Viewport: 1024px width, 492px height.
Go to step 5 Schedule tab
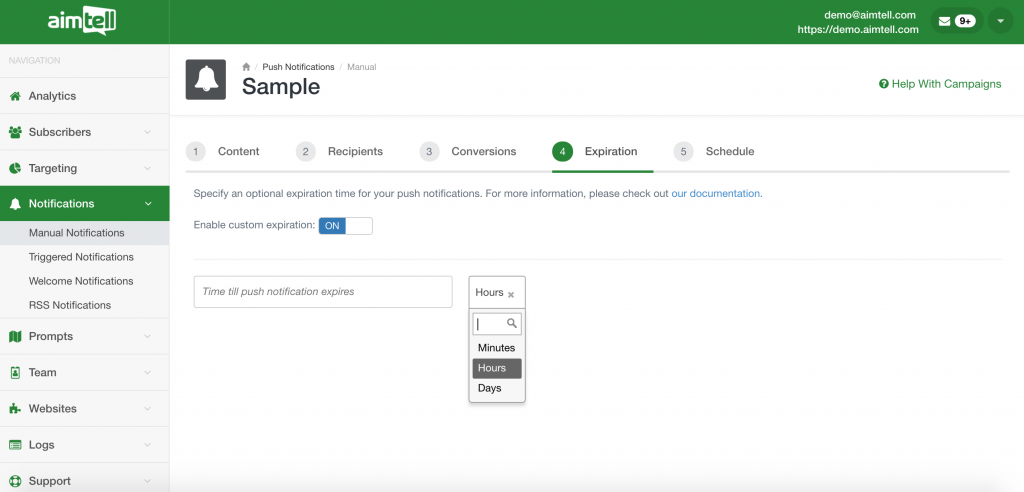tap(714, 152)
